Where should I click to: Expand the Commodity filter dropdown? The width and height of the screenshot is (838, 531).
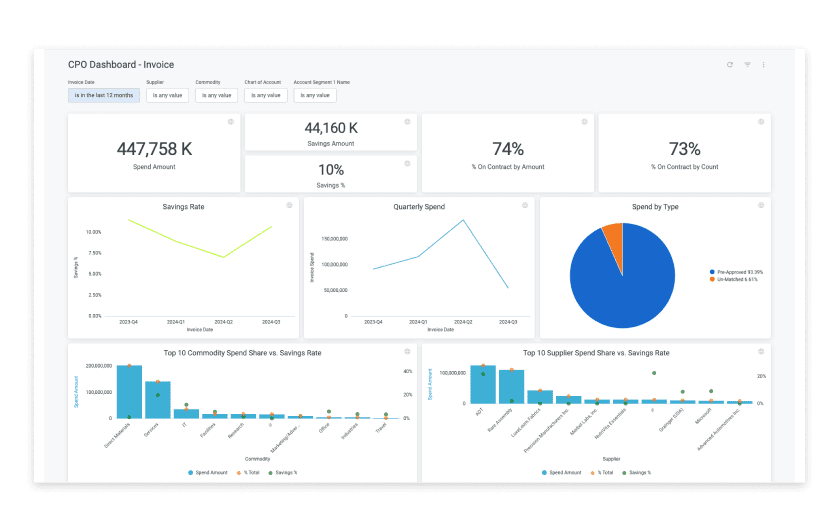pyautogui.click(x=216, y=96)
